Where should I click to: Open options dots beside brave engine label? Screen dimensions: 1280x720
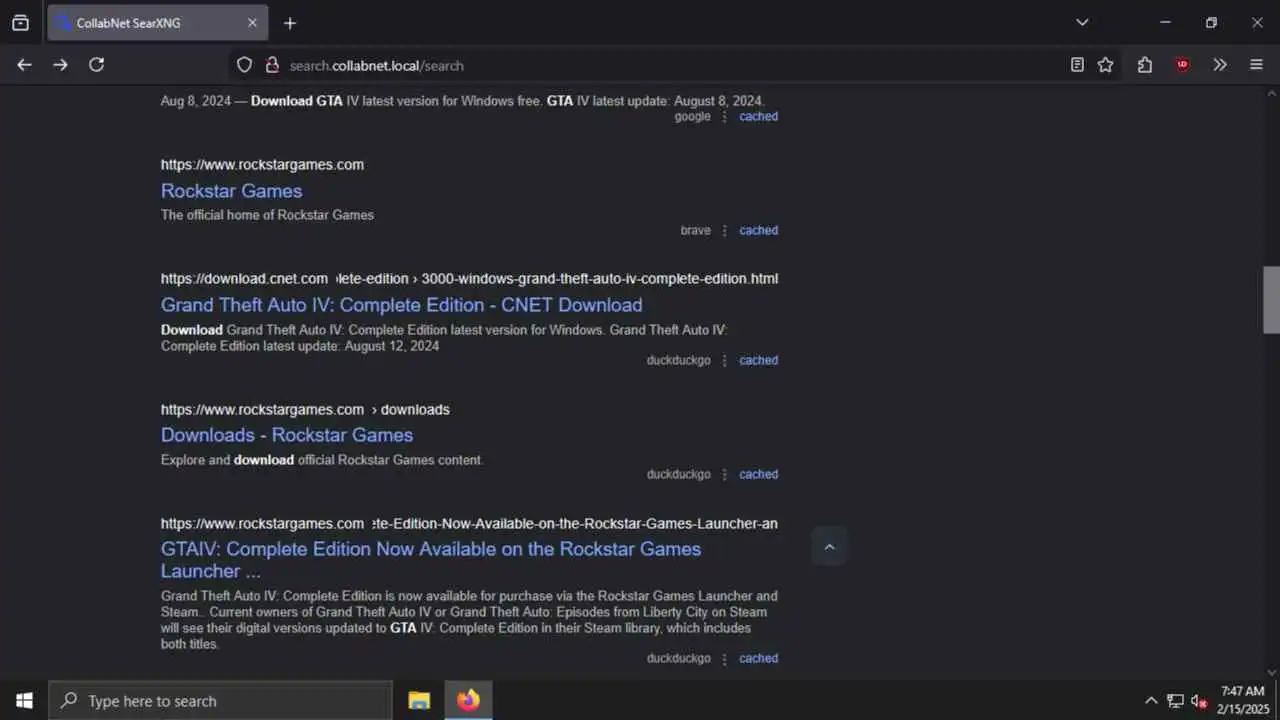725,231
